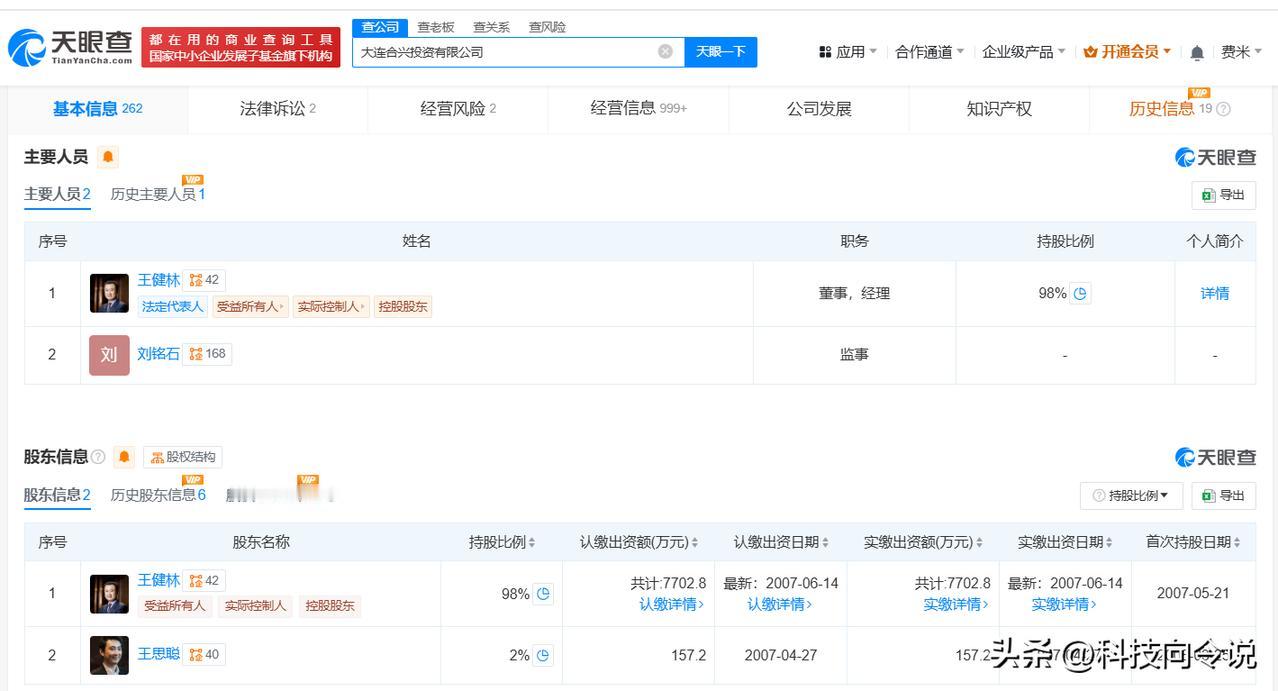Click 王思聪's 40 relation badge
The image size is (1278, 691).
coord(204,655)
